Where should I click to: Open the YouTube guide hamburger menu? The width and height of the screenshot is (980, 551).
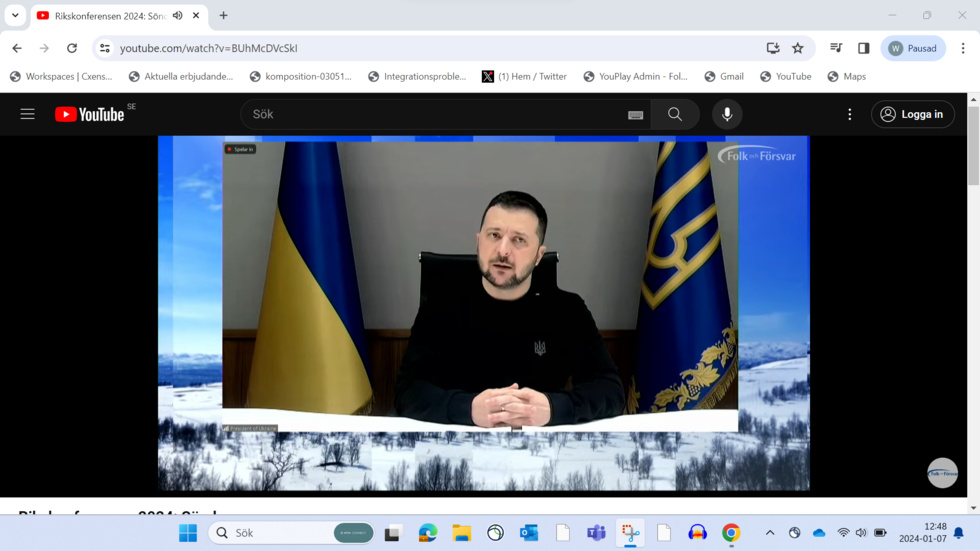tap(28, 114)
